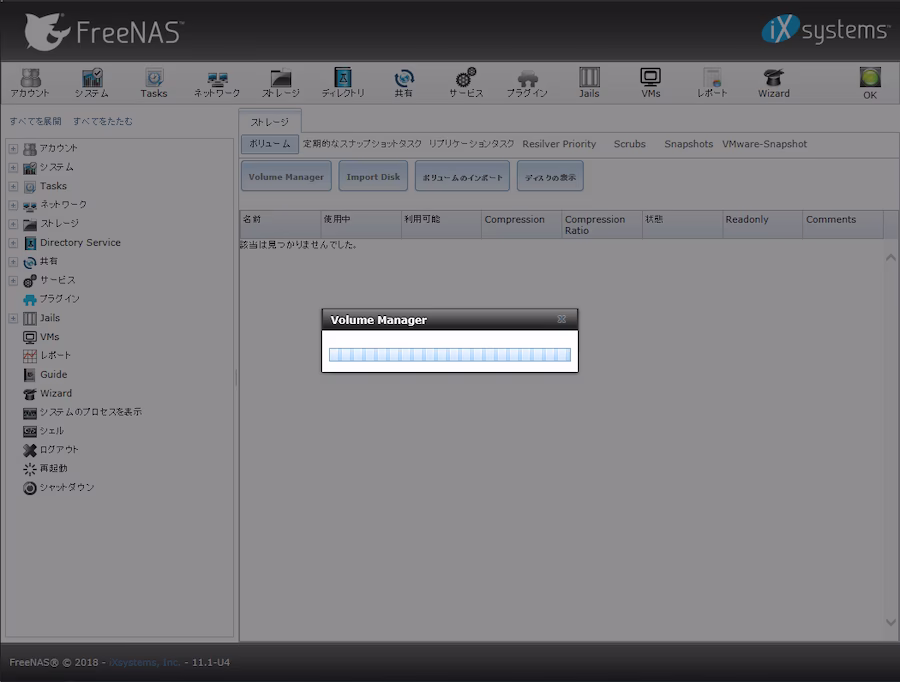
Task: Open the アカウント toolbar icon
Action: click(x=30, y=83)
